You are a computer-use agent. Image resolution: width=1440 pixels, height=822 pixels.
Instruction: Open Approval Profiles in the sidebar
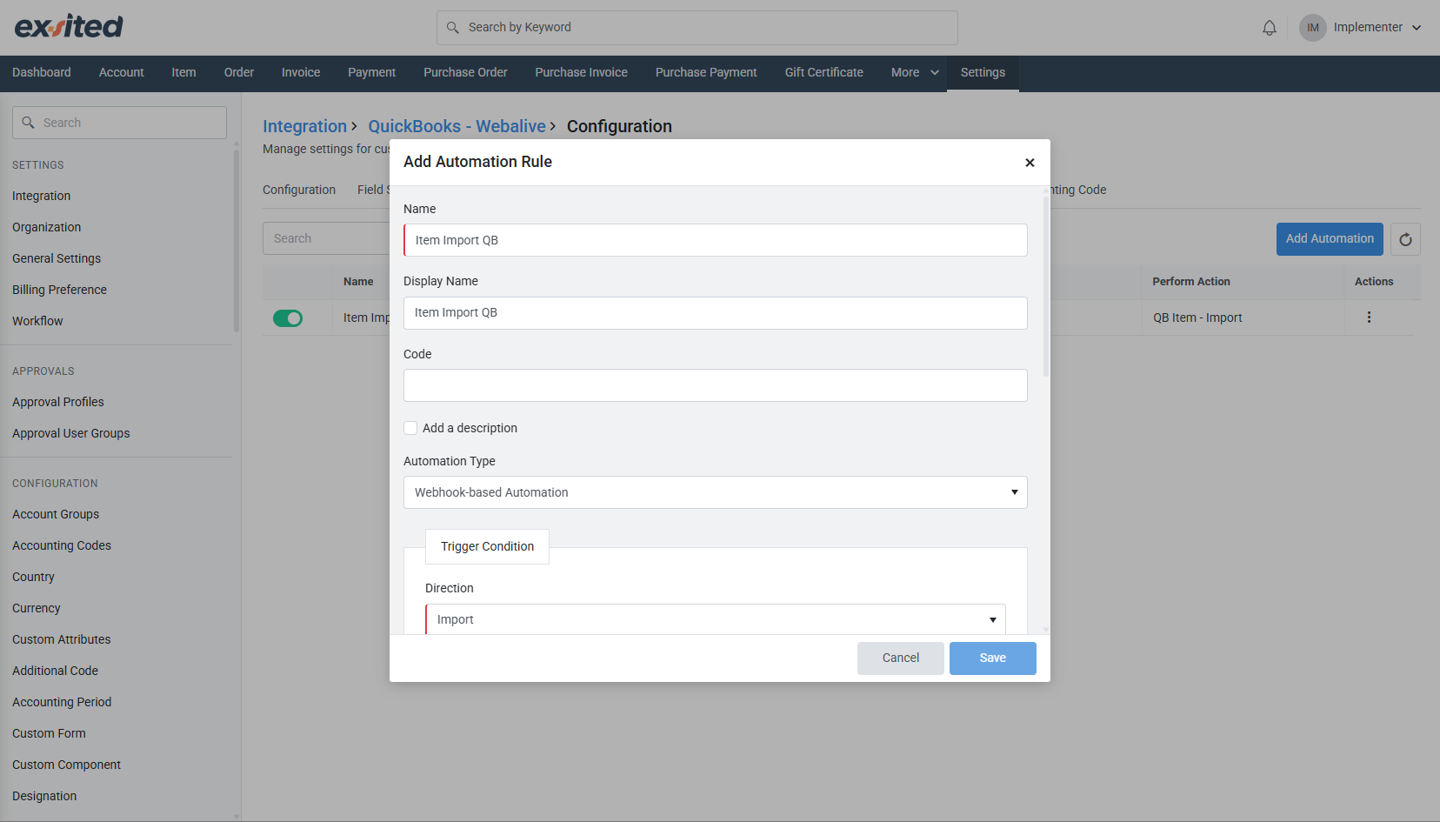click(58, 402)
